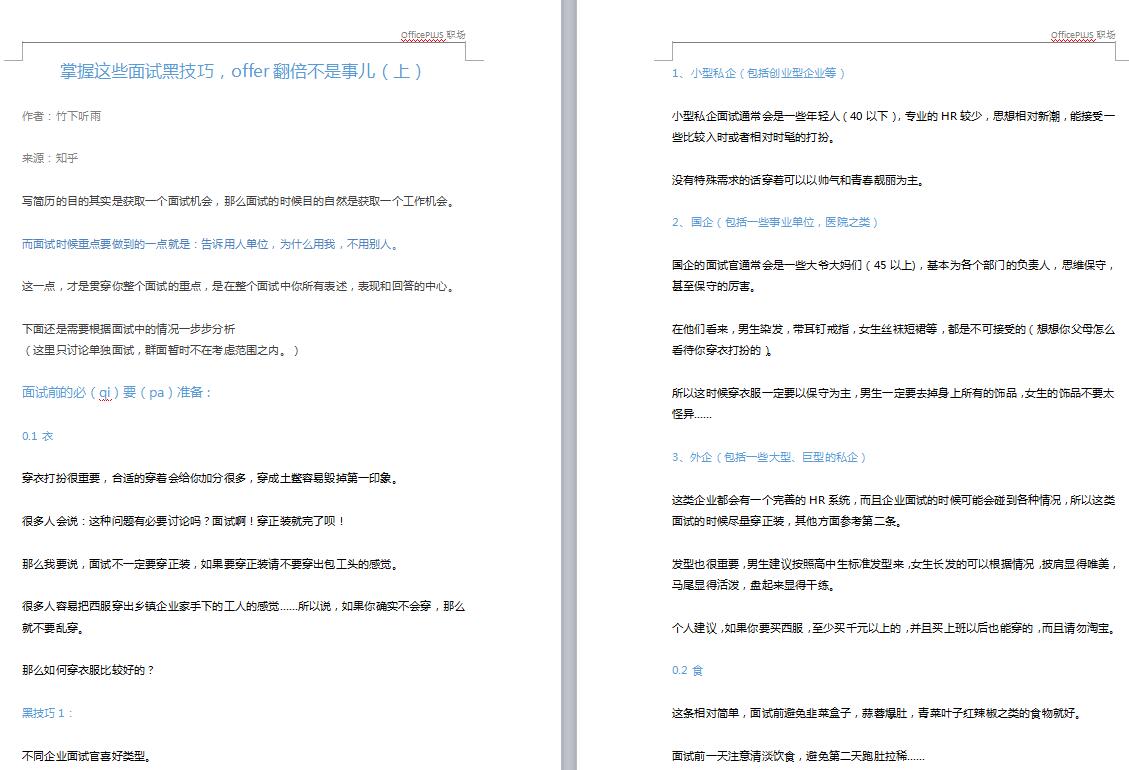Place cursor in paragraph starting 穿衣打扮很重要
1129x770 pixels.
tap(210, 478)
